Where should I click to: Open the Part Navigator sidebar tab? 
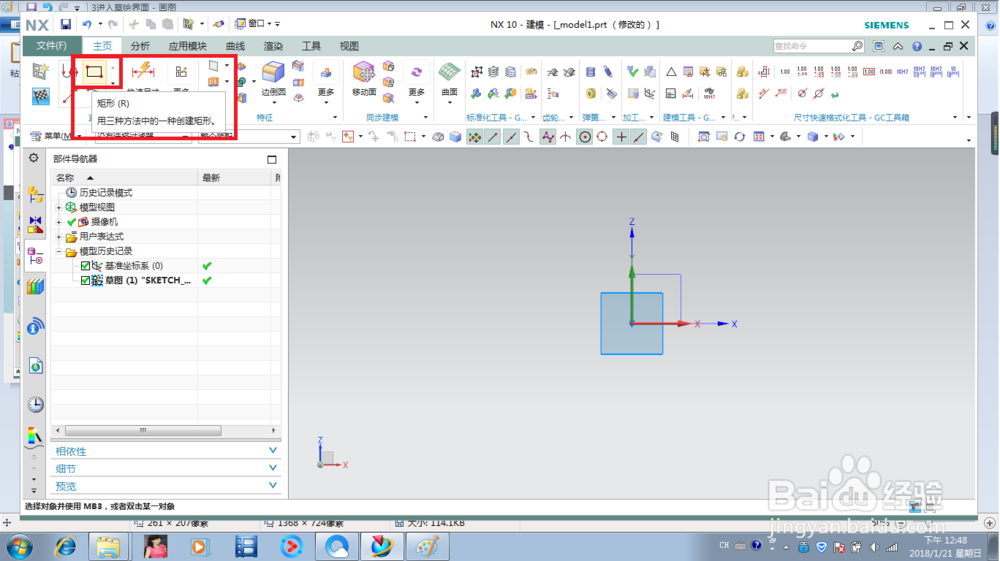pyautogui.click(x=36, y=256)
